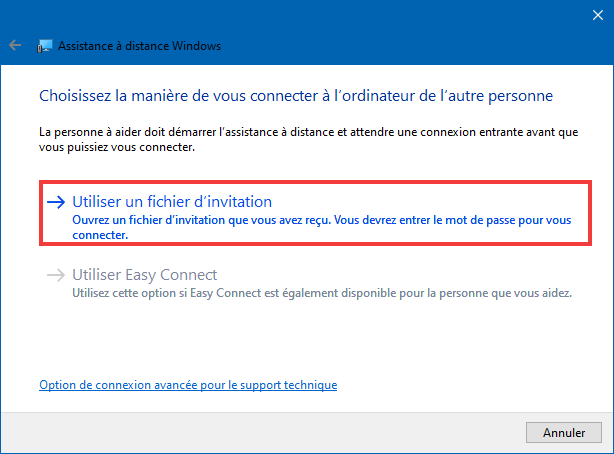Click the Annuler button
This screenshot has width=614, height=454.
point(563,432)
